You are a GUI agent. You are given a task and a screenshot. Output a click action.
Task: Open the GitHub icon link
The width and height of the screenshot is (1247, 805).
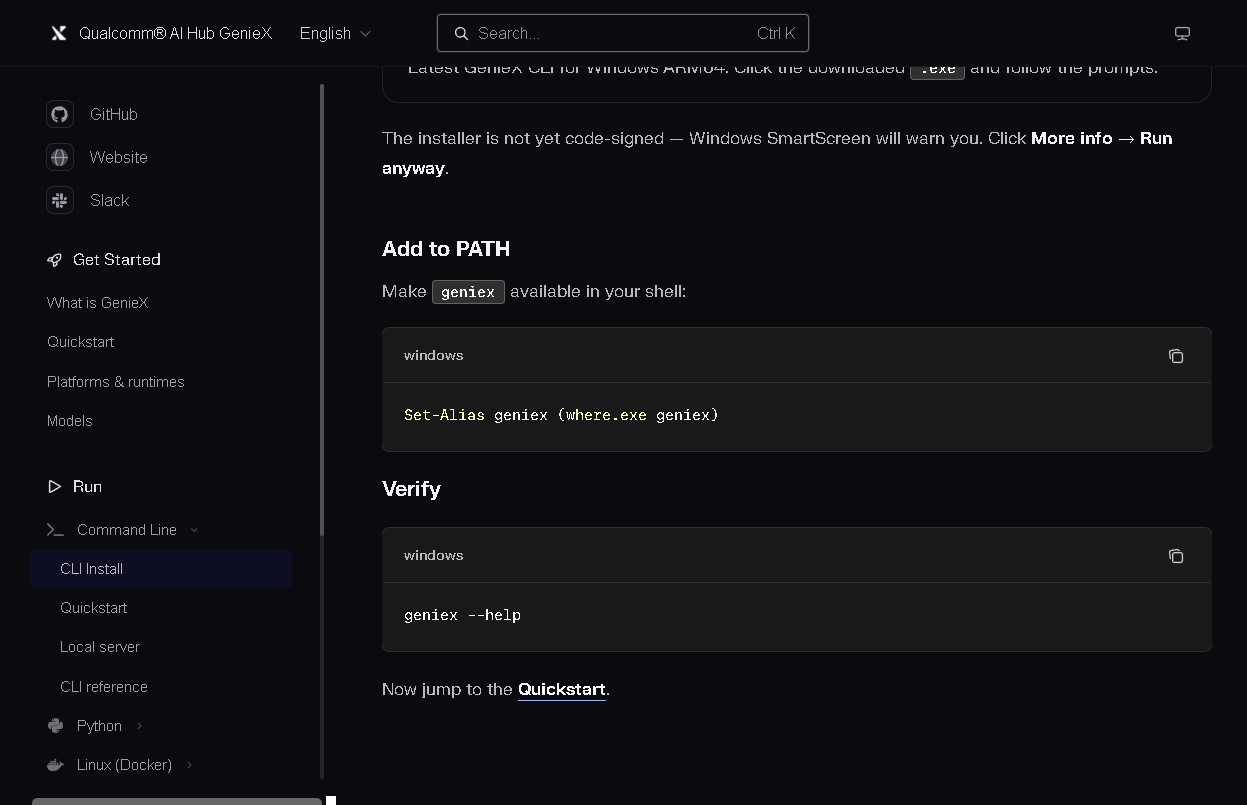click(60, 114)
